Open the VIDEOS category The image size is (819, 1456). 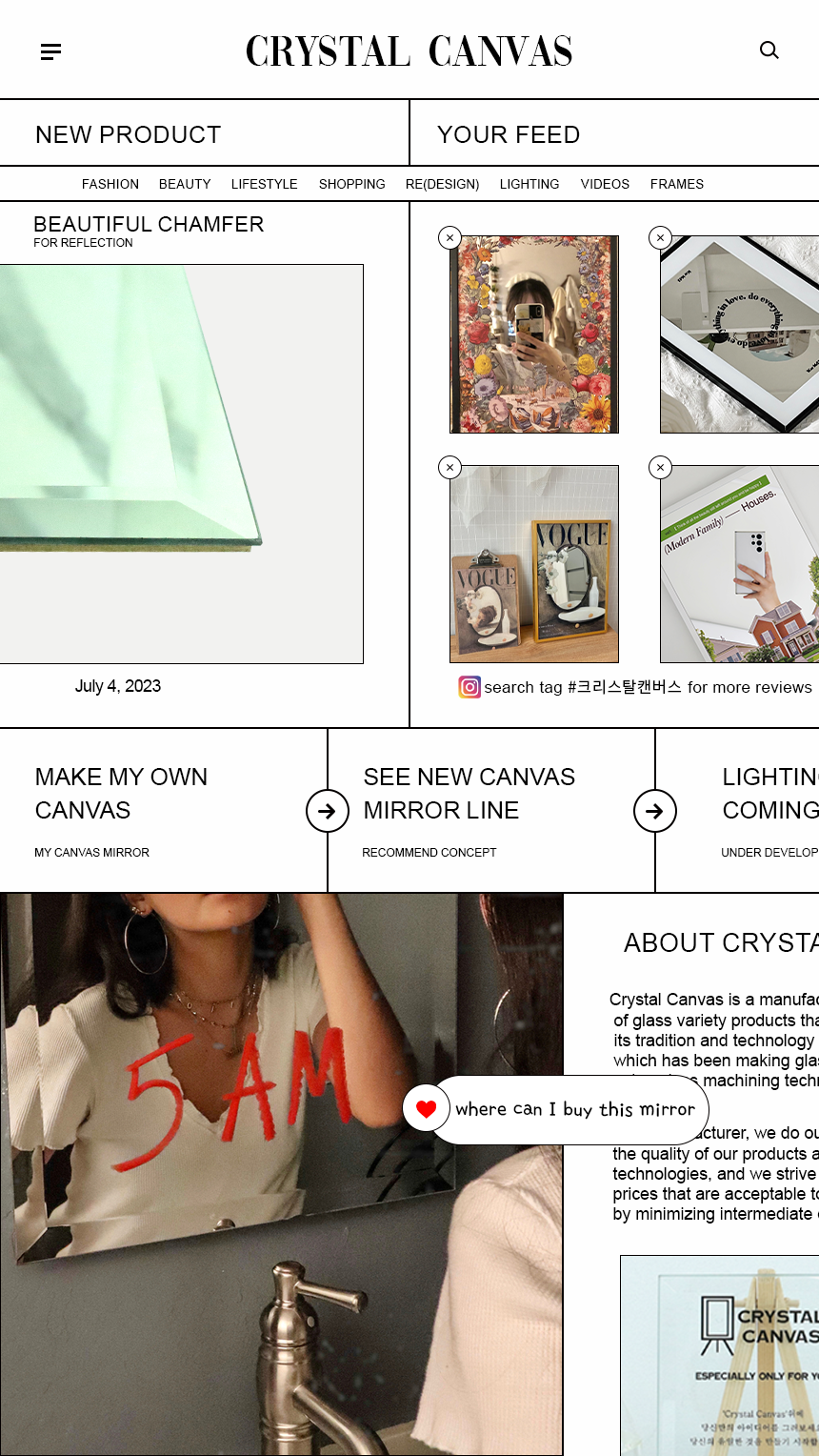pos(605,184)
